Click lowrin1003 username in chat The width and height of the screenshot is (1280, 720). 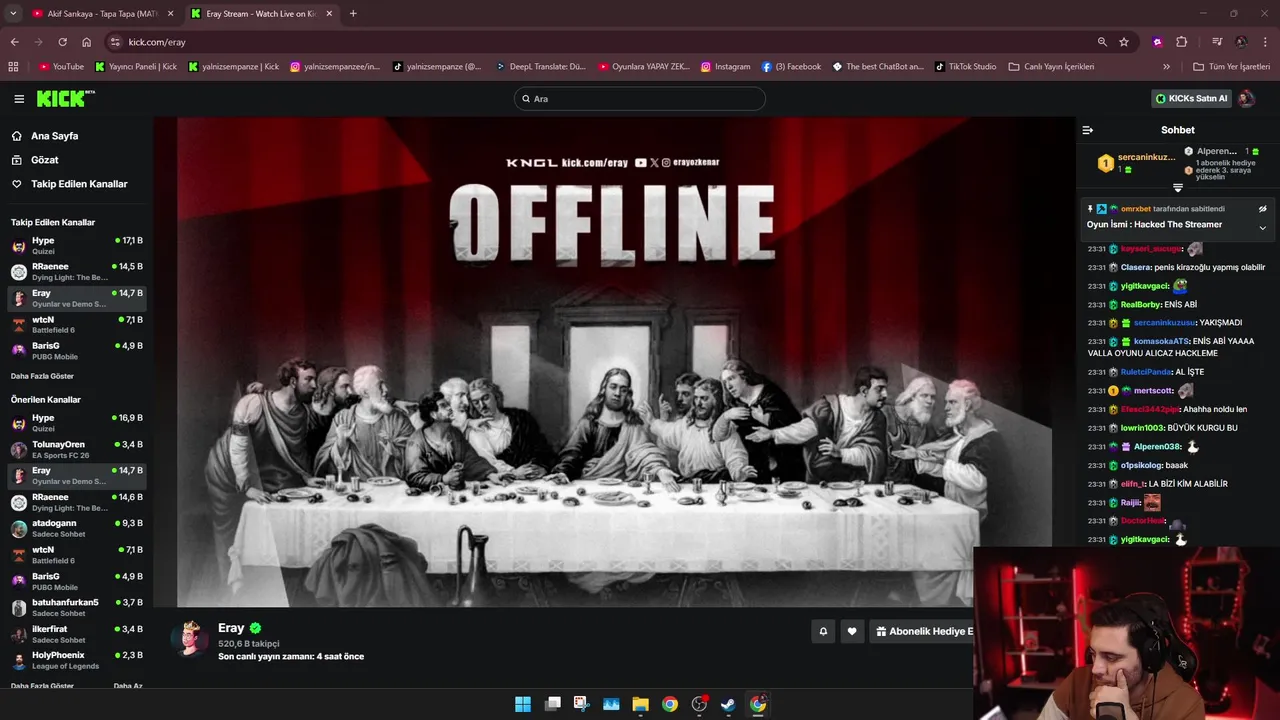1142,428
